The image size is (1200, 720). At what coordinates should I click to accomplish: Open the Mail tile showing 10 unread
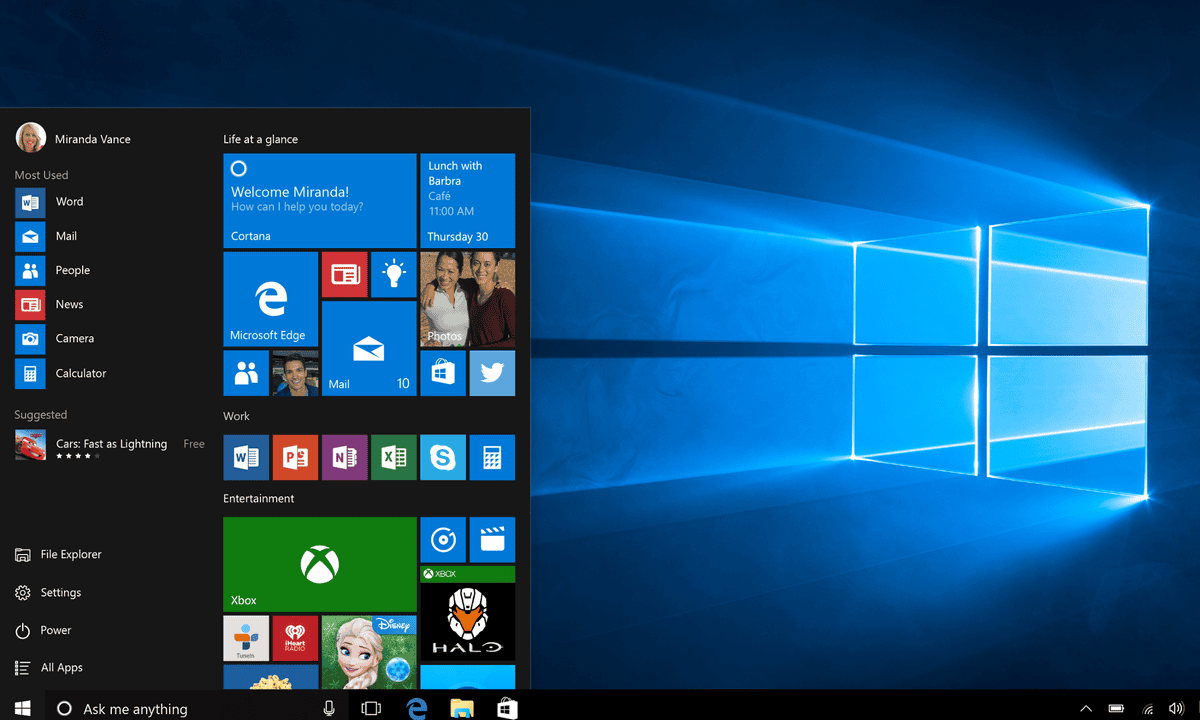pos(368,347)
